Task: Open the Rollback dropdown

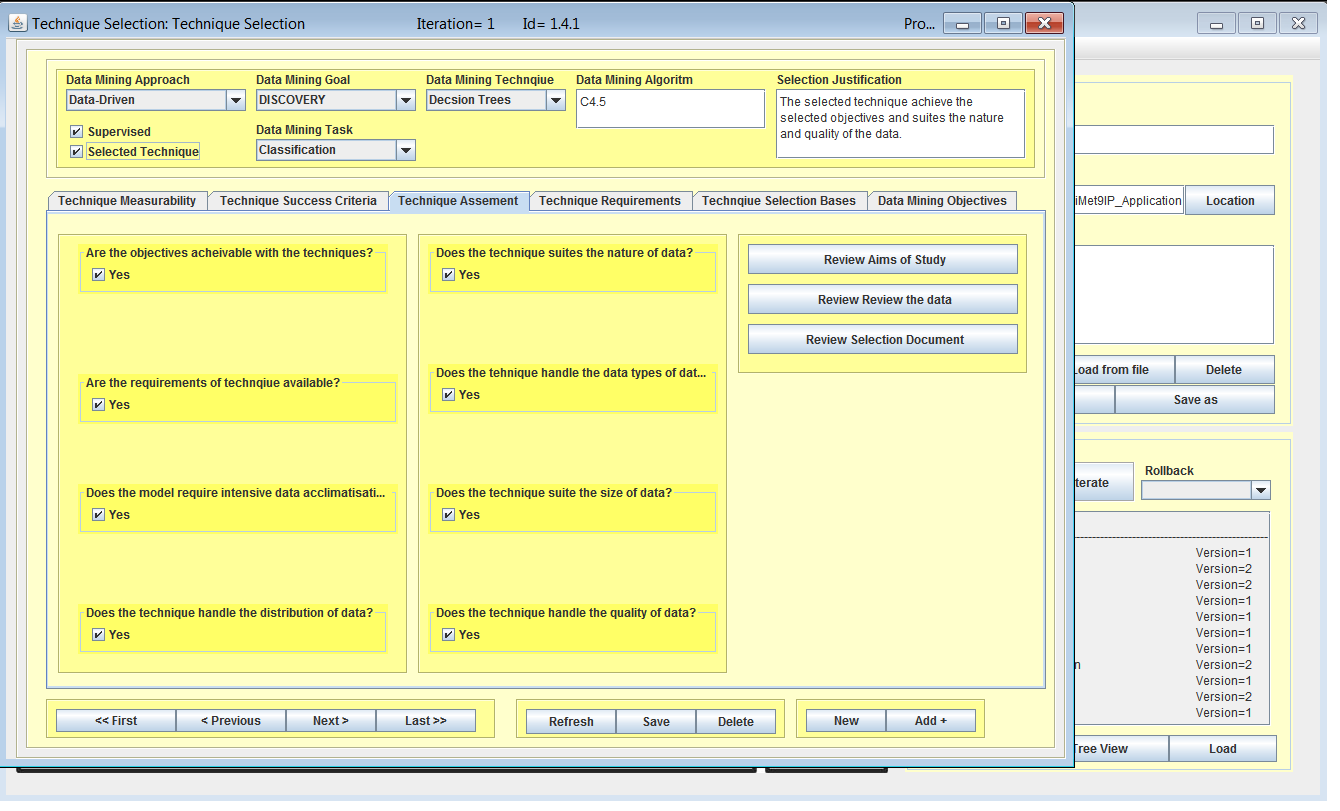Action: [x=1260, y=490]
